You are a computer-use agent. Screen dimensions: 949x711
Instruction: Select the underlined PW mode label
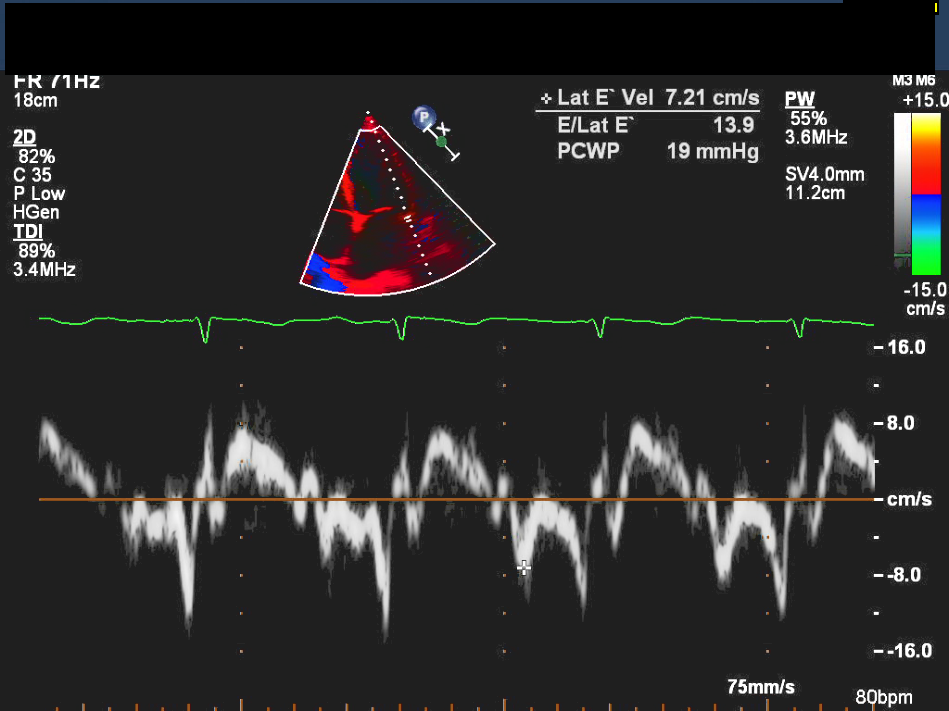click(799, 99)
